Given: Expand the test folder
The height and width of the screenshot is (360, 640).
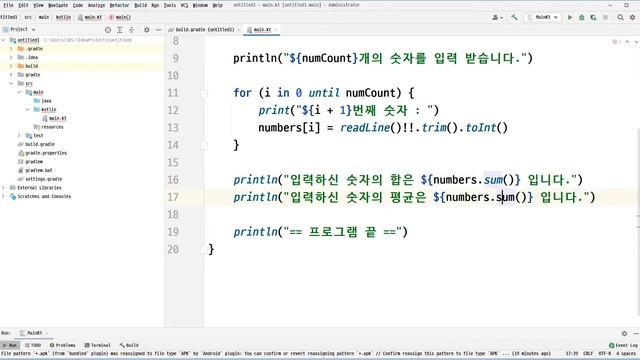Looking at the screenshot, I should [x=19, y=135].
